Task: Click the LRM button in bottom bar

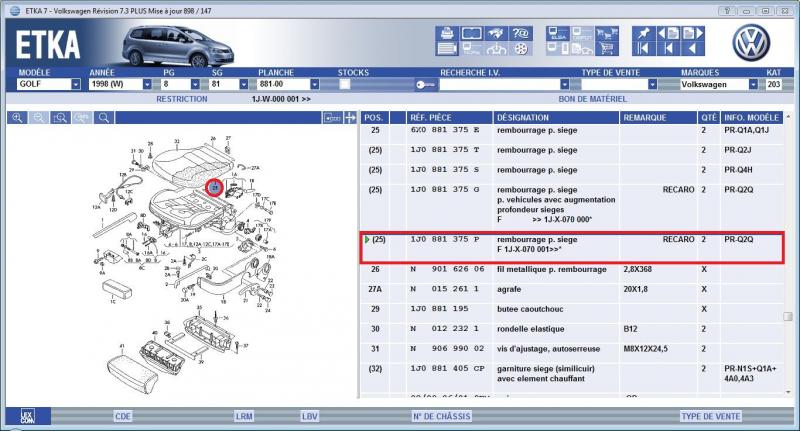Action: 244,416
